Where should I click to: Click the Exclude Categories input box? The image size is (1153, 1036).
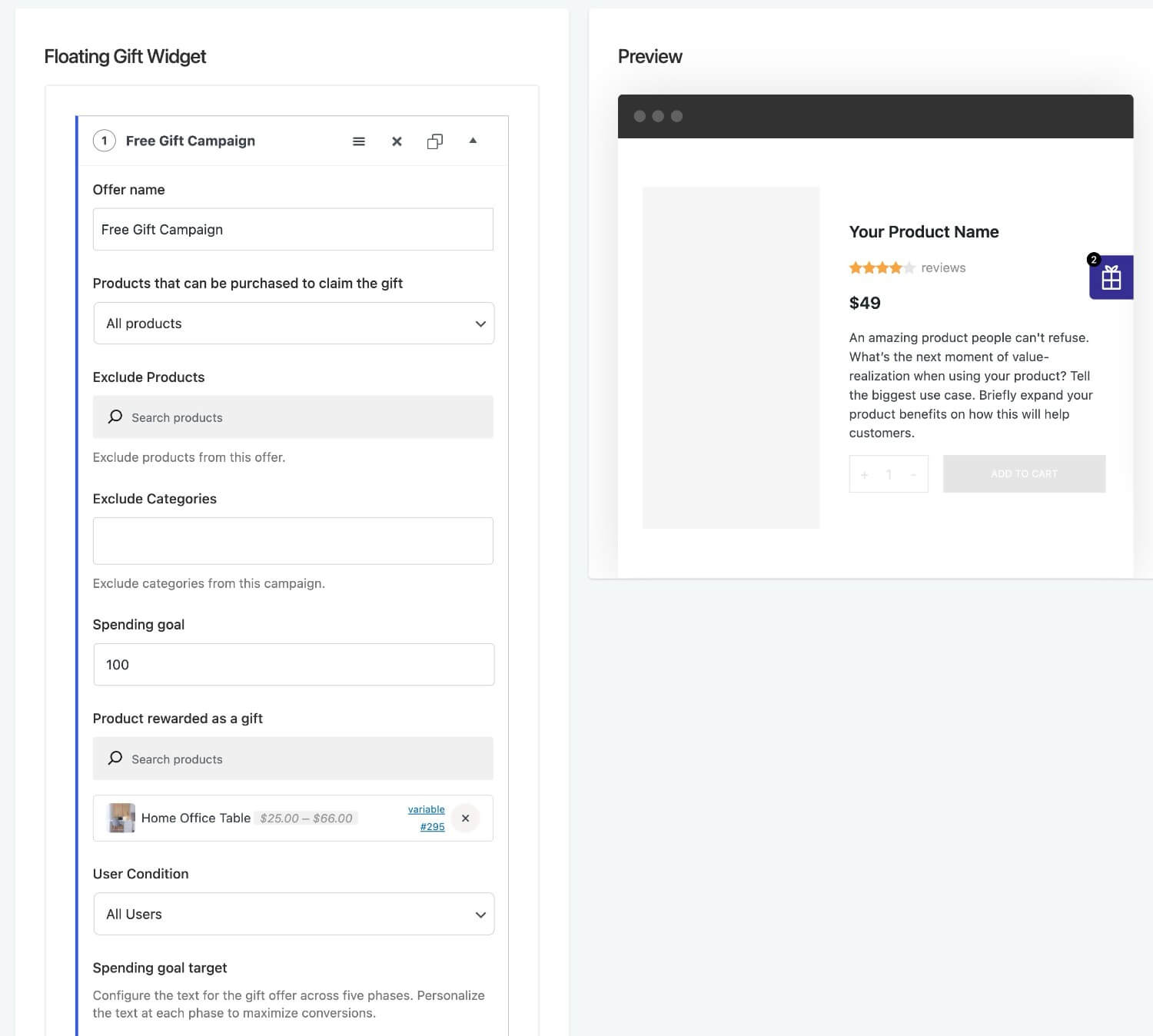pyautogui.click(x=293, y=541)
